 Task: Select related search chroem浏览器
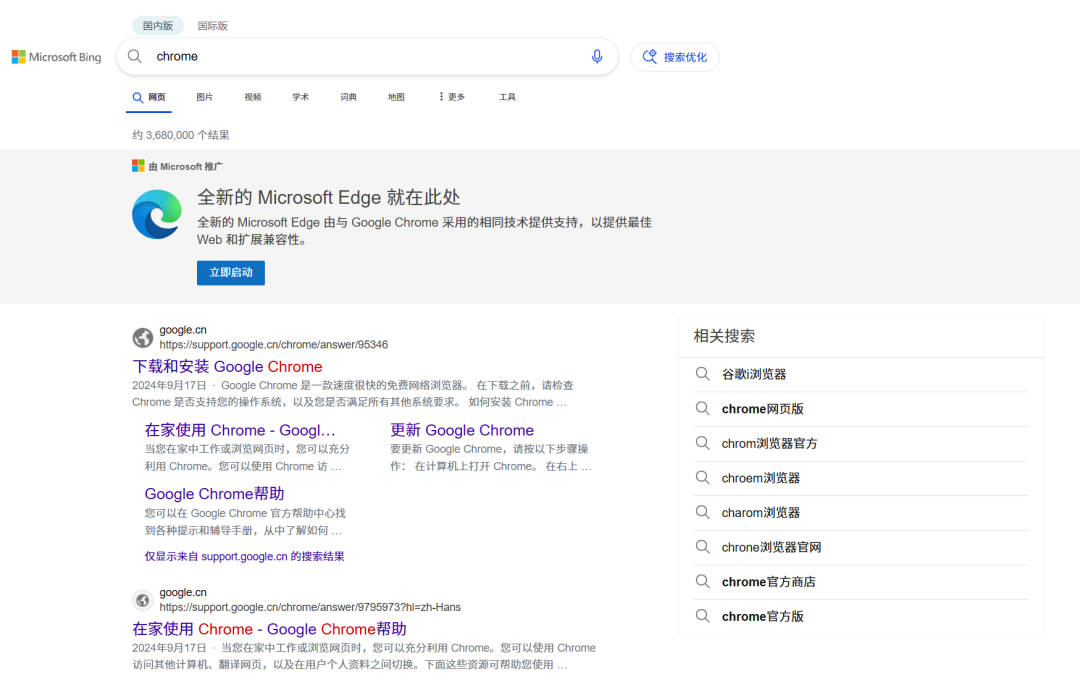[760, 478]
